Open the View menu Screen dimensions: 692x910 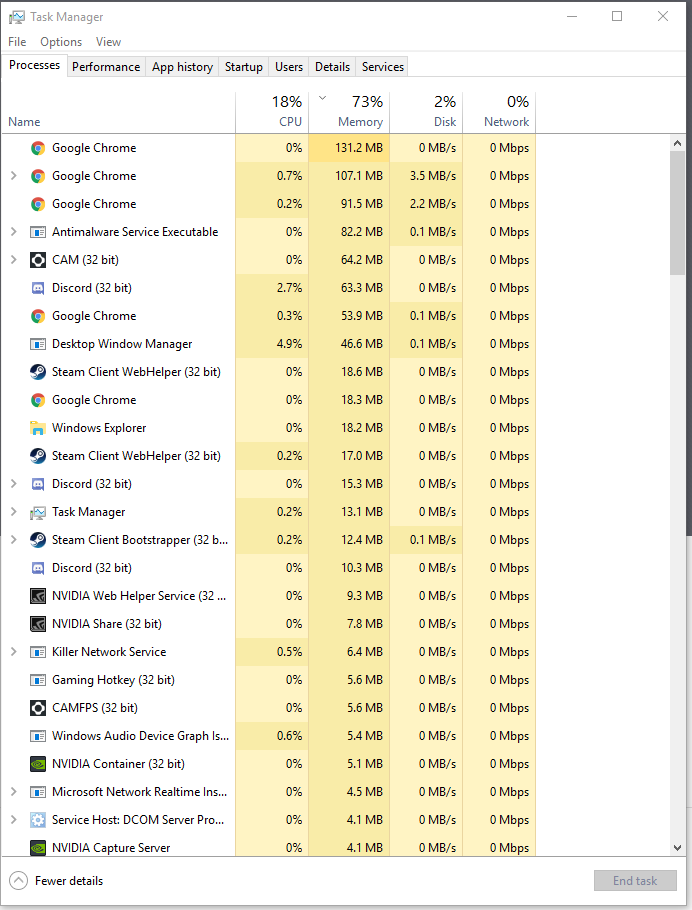(x=109, y=42)
